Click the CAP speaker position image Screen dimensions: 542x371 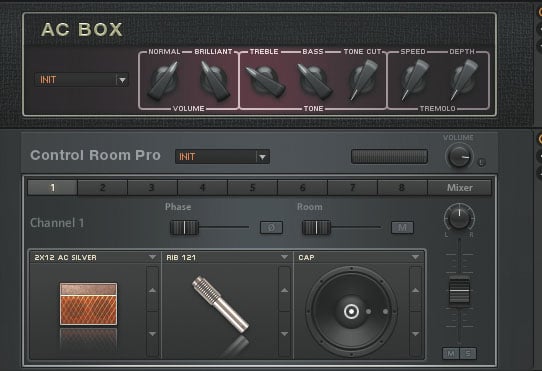coord(351,312)
